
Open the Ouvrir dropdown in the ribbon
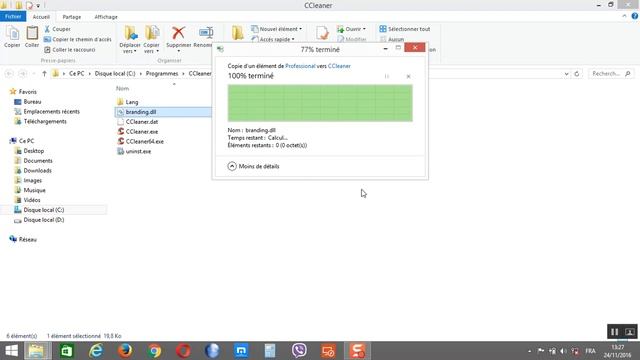coord(351,29)
